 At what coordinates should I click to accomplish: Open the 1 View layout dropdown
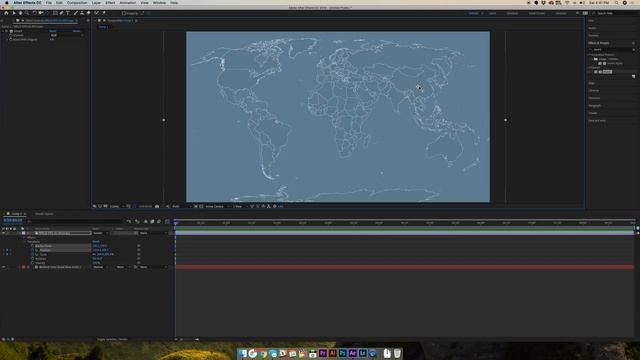[x=240, y=207]
